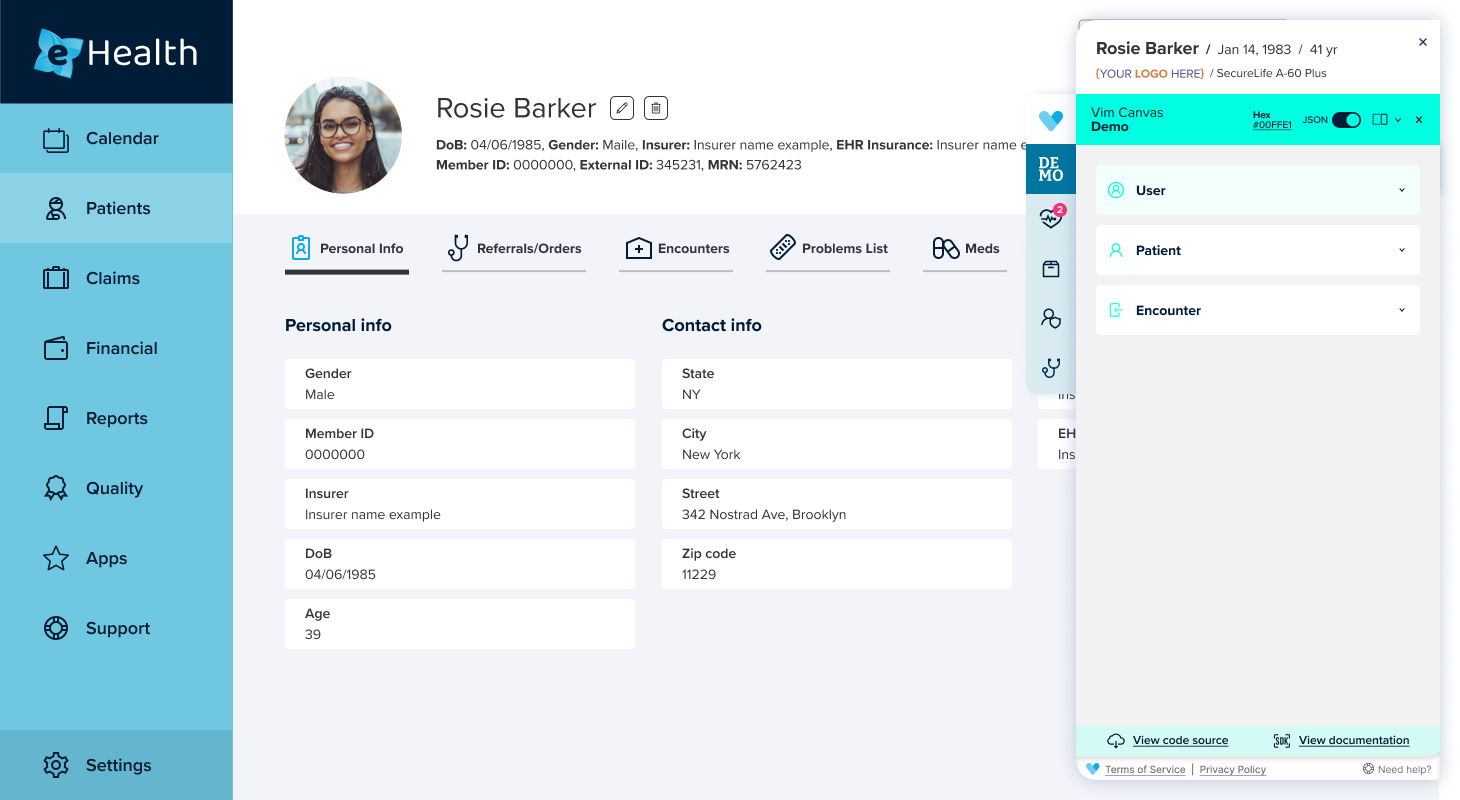1460x800 pixels.
Task: Click the person-with-shield icon in Vim rail
Action: tap(1051, 318)
